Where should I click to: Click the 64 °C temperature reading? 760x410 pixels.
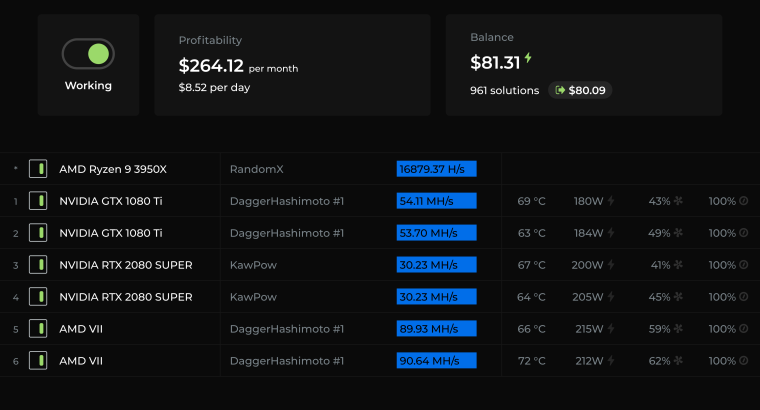[x=531, y=297]
